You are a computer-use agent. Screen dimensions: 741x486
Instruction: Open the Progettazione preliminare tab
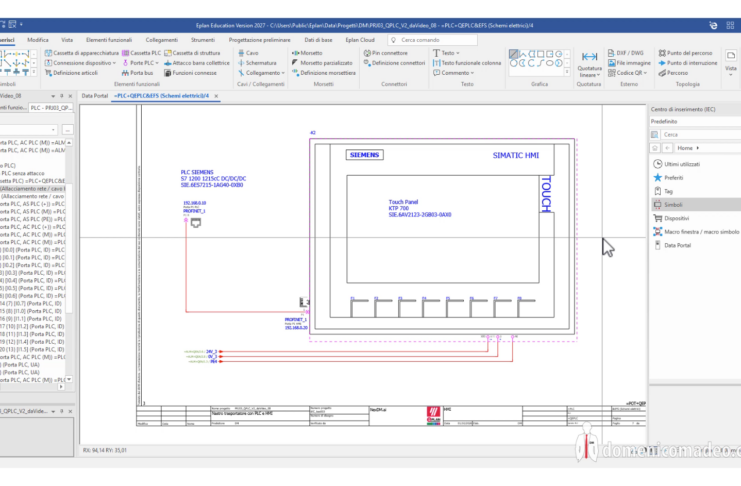(259, 40)
